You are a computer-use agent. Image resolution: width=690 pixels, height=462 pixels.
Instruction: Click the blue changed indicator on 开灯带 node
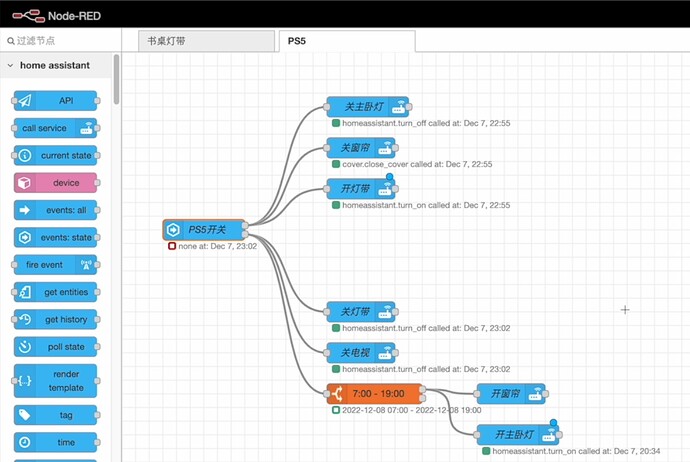click(x=389, y=177)
